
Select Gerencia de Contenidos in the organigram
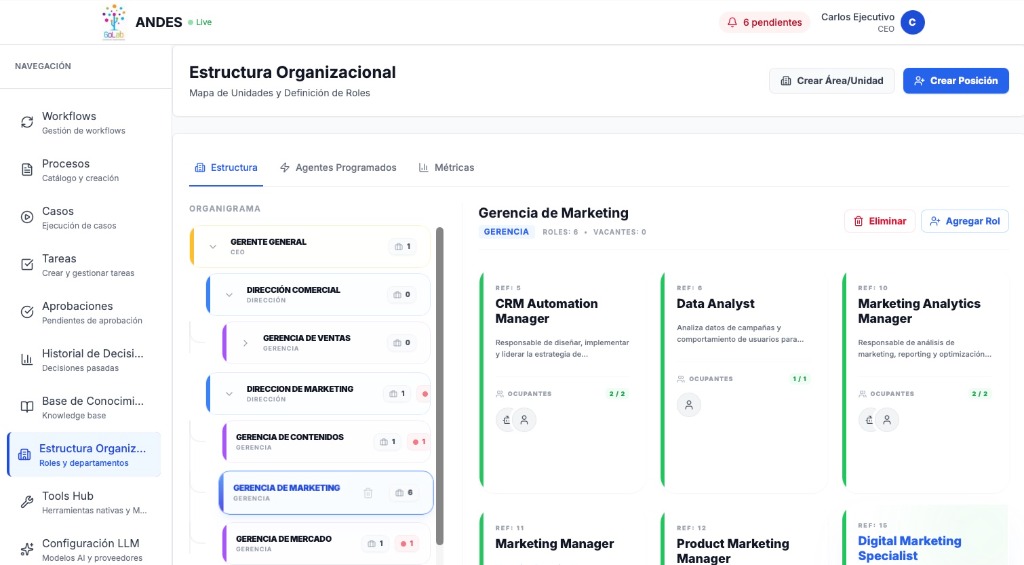(290, 441)
